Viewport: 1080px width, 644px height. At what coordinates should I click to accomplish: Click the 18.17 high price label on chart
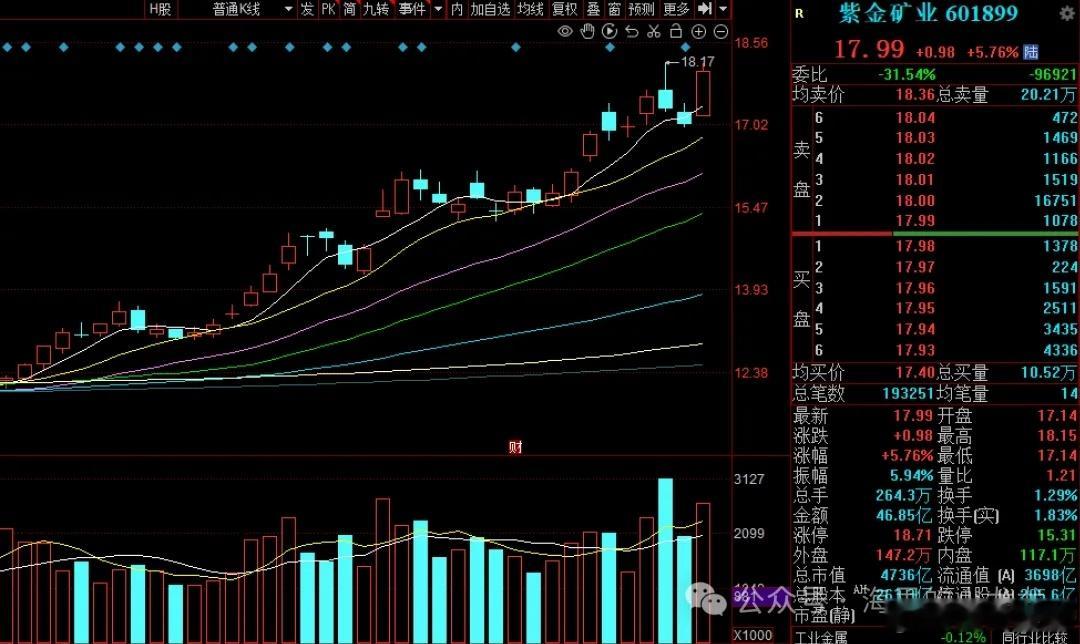pyautogui.click(x=698, y=61)
